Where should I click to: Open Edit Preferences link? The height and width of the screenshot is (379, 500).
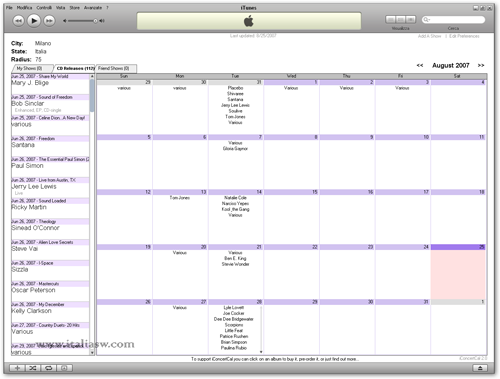coord(464,36)
